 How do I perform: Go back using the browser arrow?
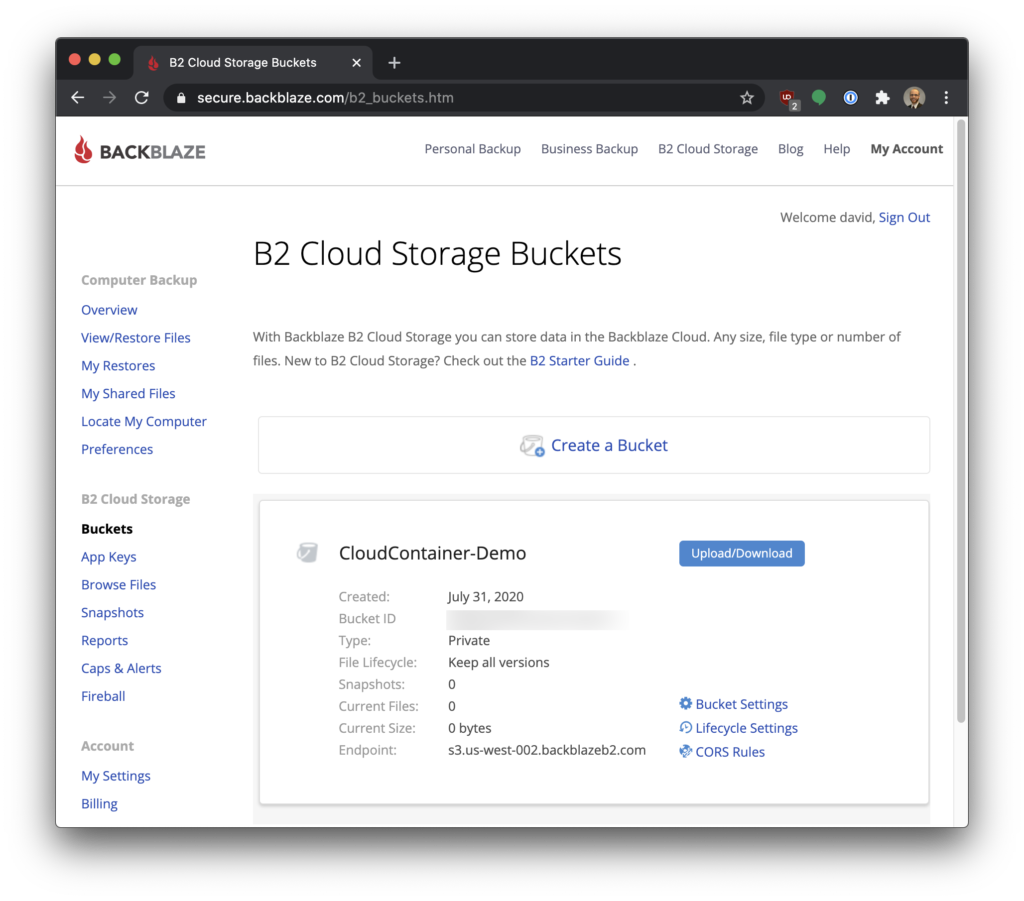pos(78,98)
